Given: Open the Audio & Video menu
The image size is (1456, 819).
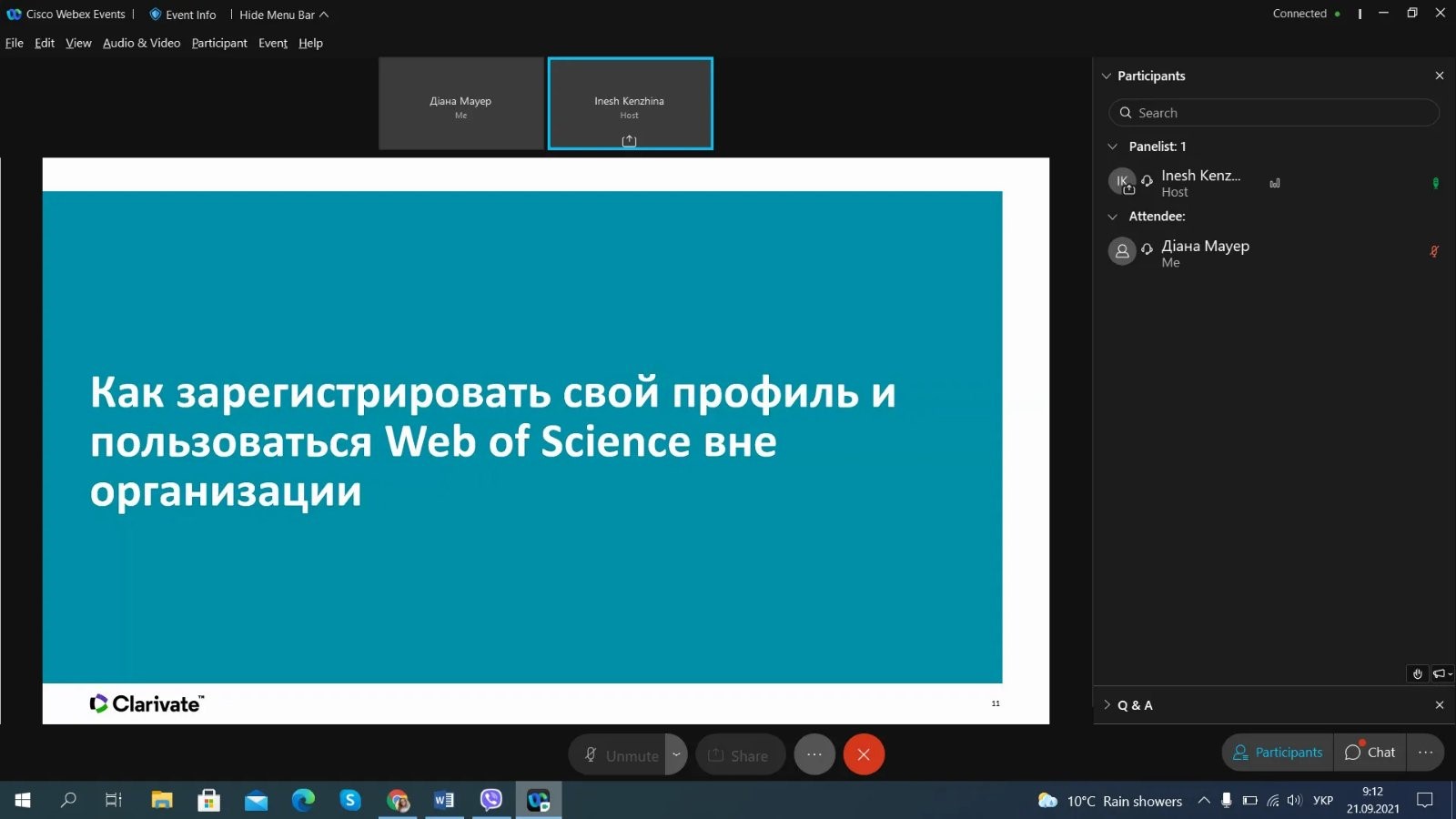Looking at the screenshot, I should 141,43.
